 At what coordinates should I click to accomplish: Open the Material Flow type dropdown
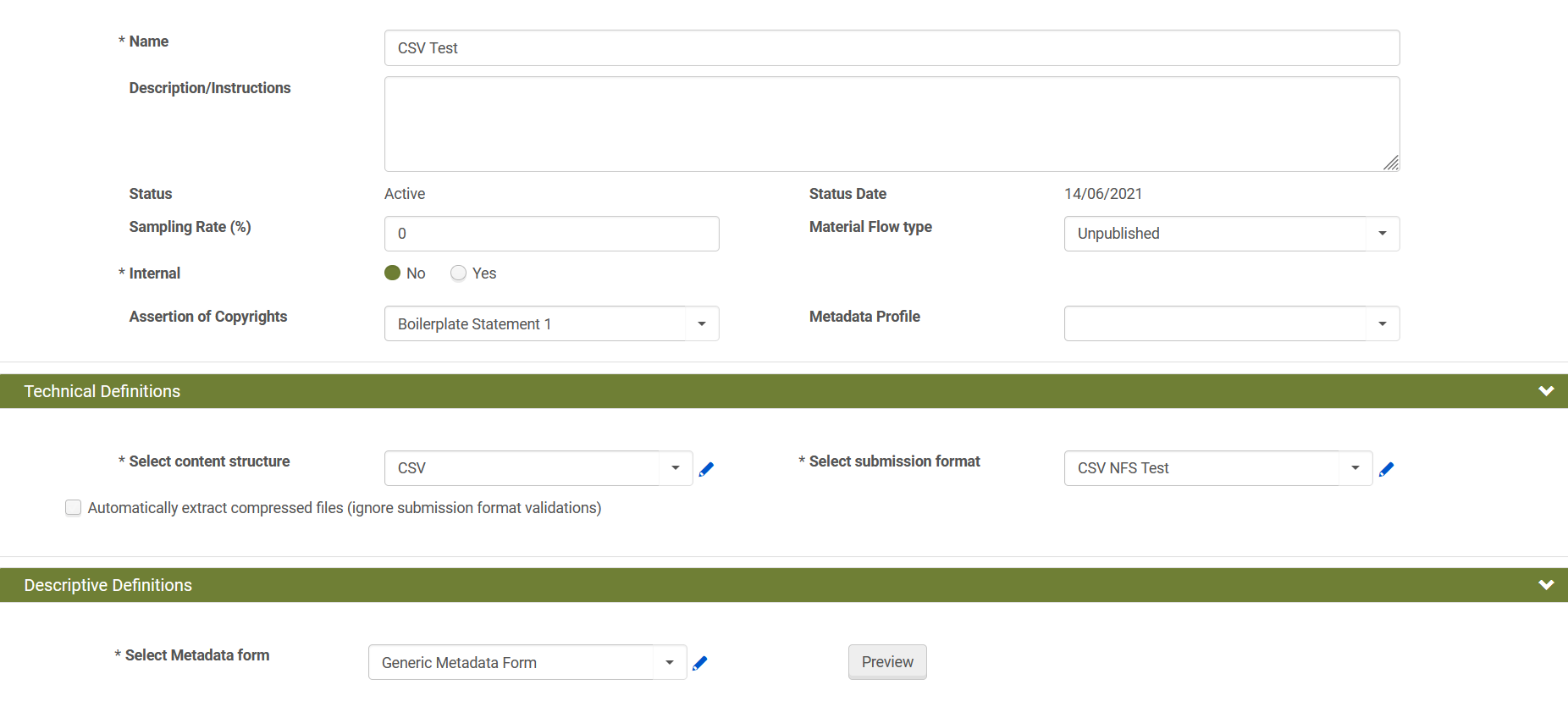point(1382,234)
